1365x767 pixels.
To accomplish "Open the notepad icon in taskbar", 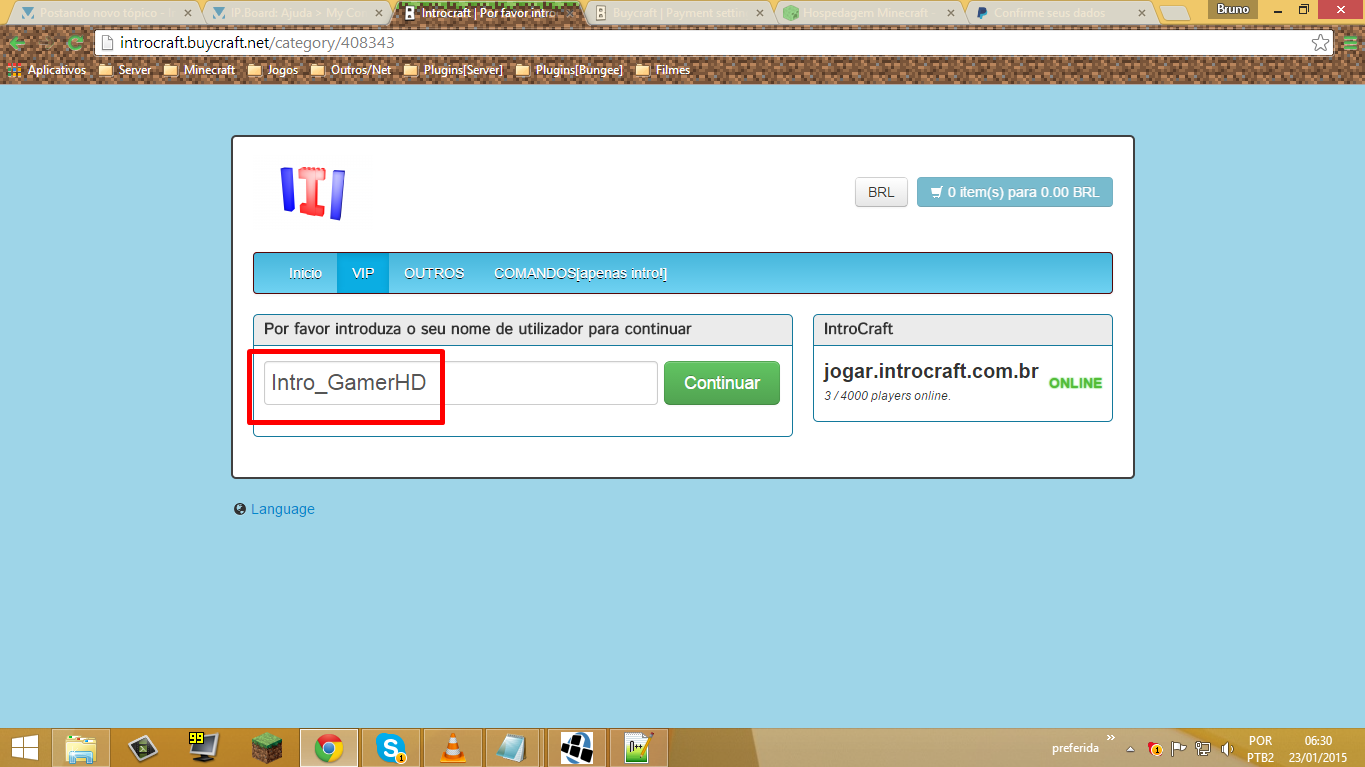I will pyautogui.click(x=514, y=747).
